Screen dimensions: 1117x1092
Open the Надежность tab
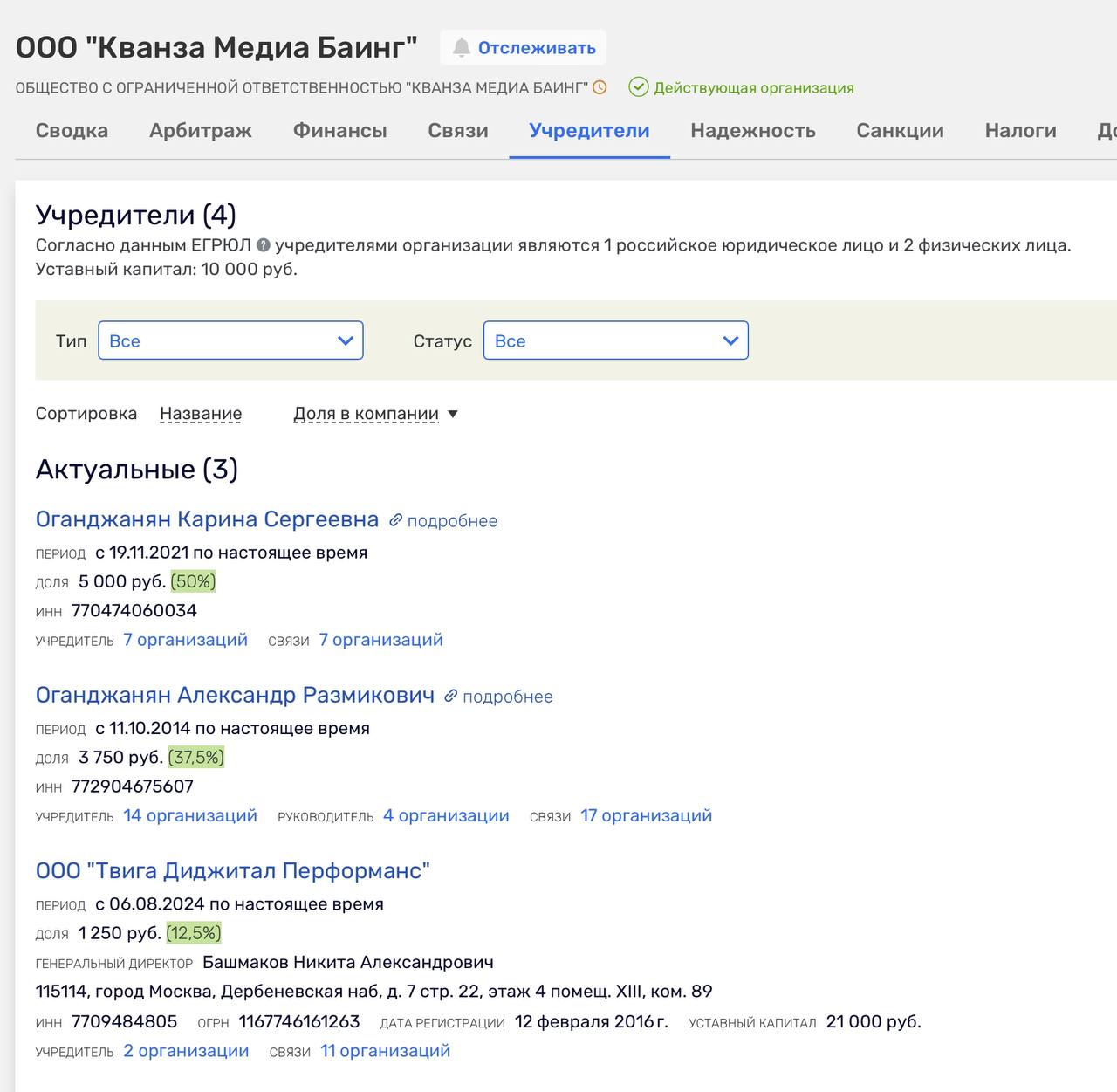pyautogui.click(x=752, y=131)
